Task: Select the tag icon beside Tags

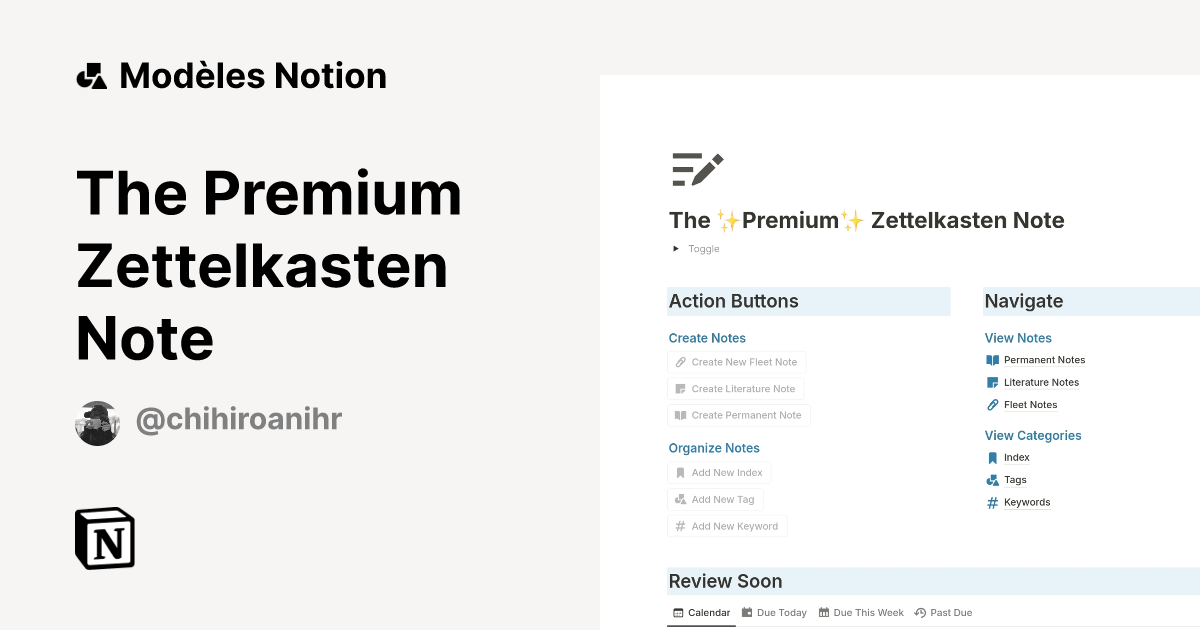Action: coord(991,479)
